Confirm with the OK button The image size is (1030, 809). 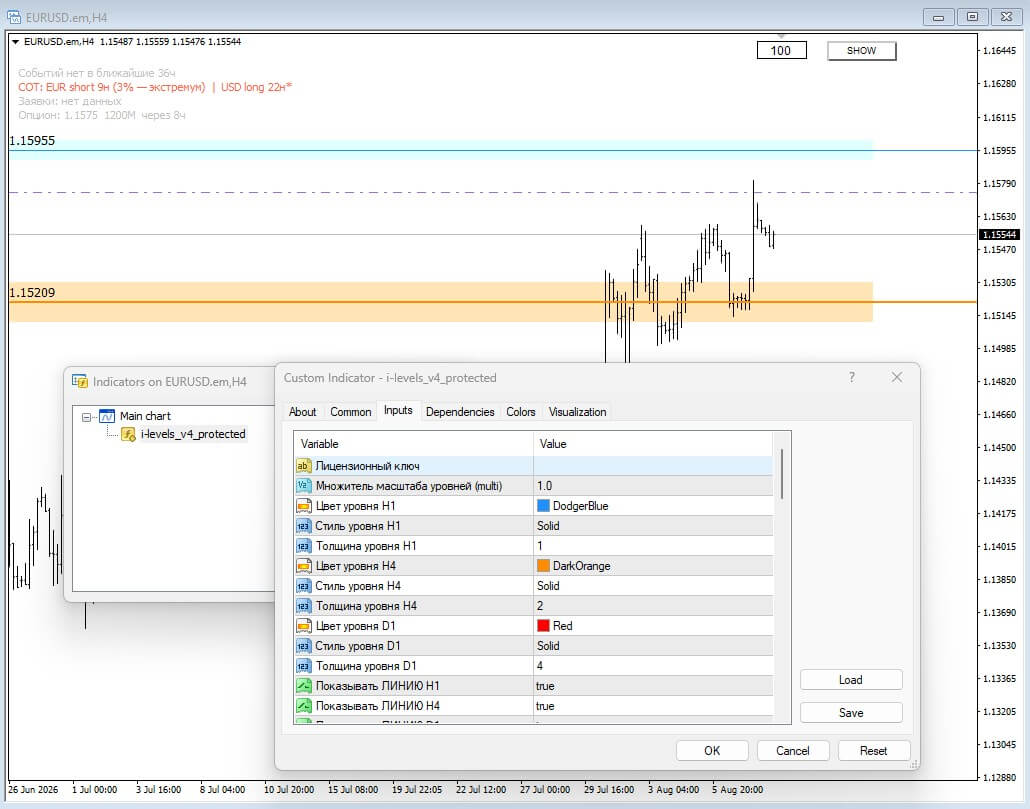coord(712,751)
